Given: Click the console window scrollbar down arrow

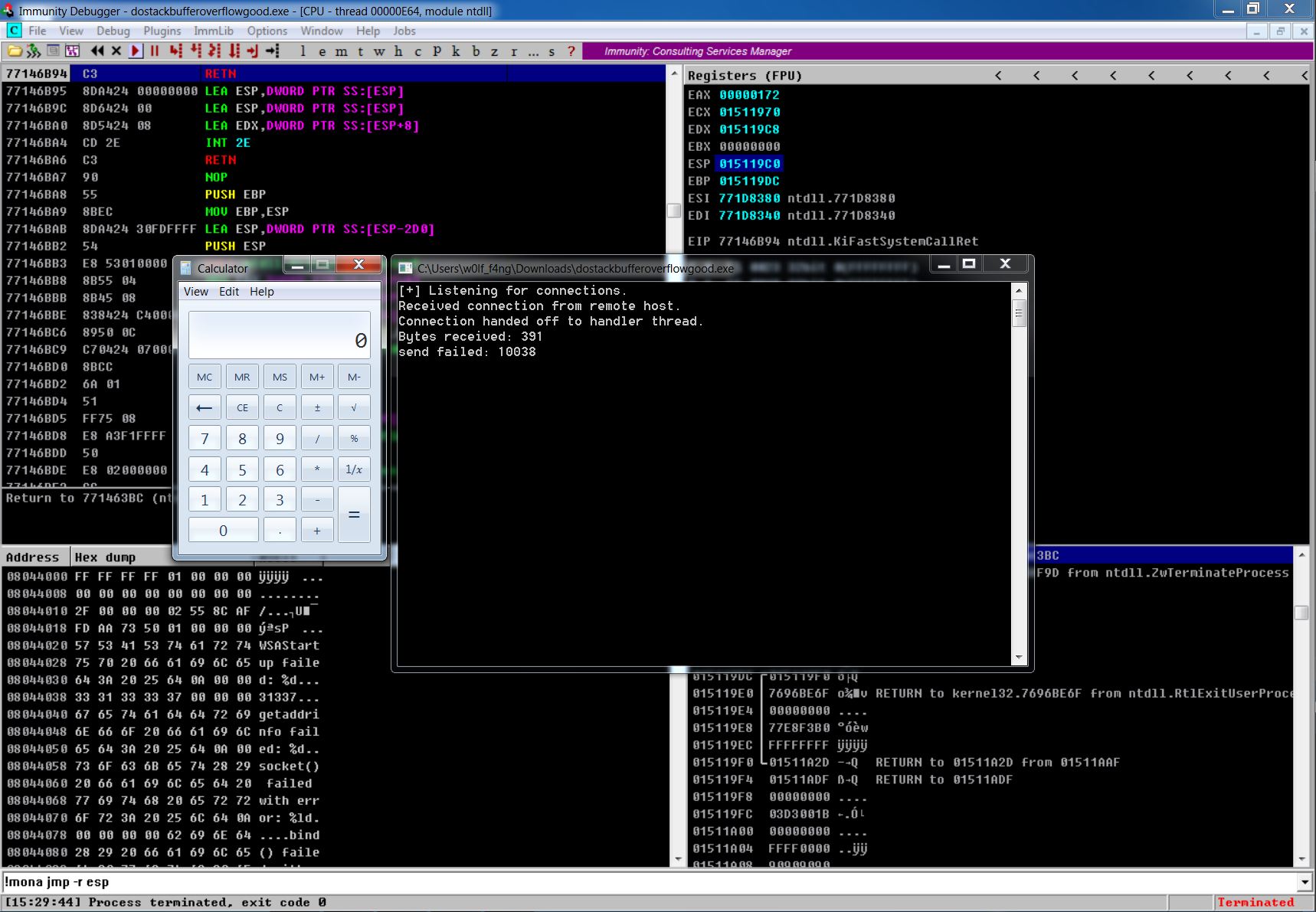Looking at the screenshot, I should pos(1018,657).
